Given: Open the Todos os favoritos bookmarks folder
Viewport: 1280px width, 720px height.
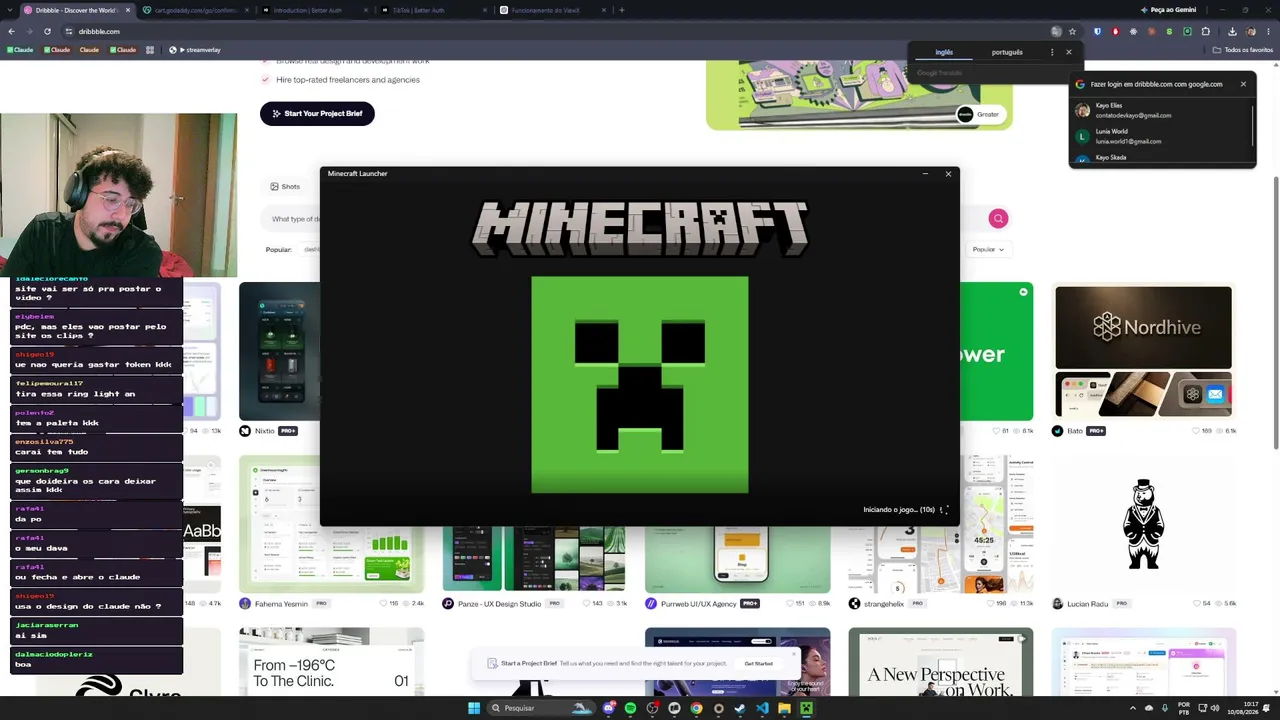Looking at the screenshot, I should tap(1243, 50).
